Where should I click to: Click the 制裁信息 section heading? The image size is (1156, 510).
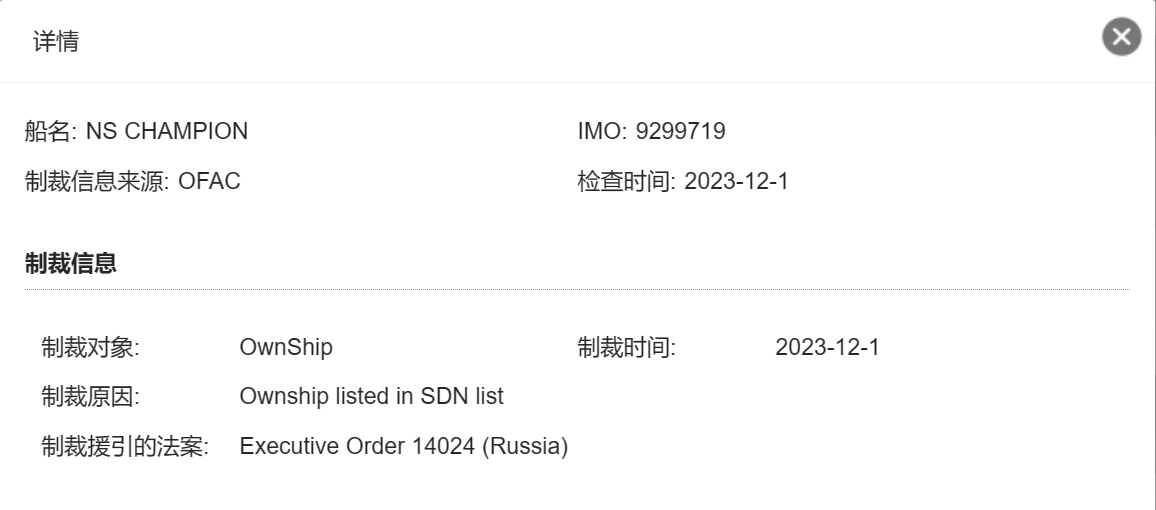coord(71,263)
